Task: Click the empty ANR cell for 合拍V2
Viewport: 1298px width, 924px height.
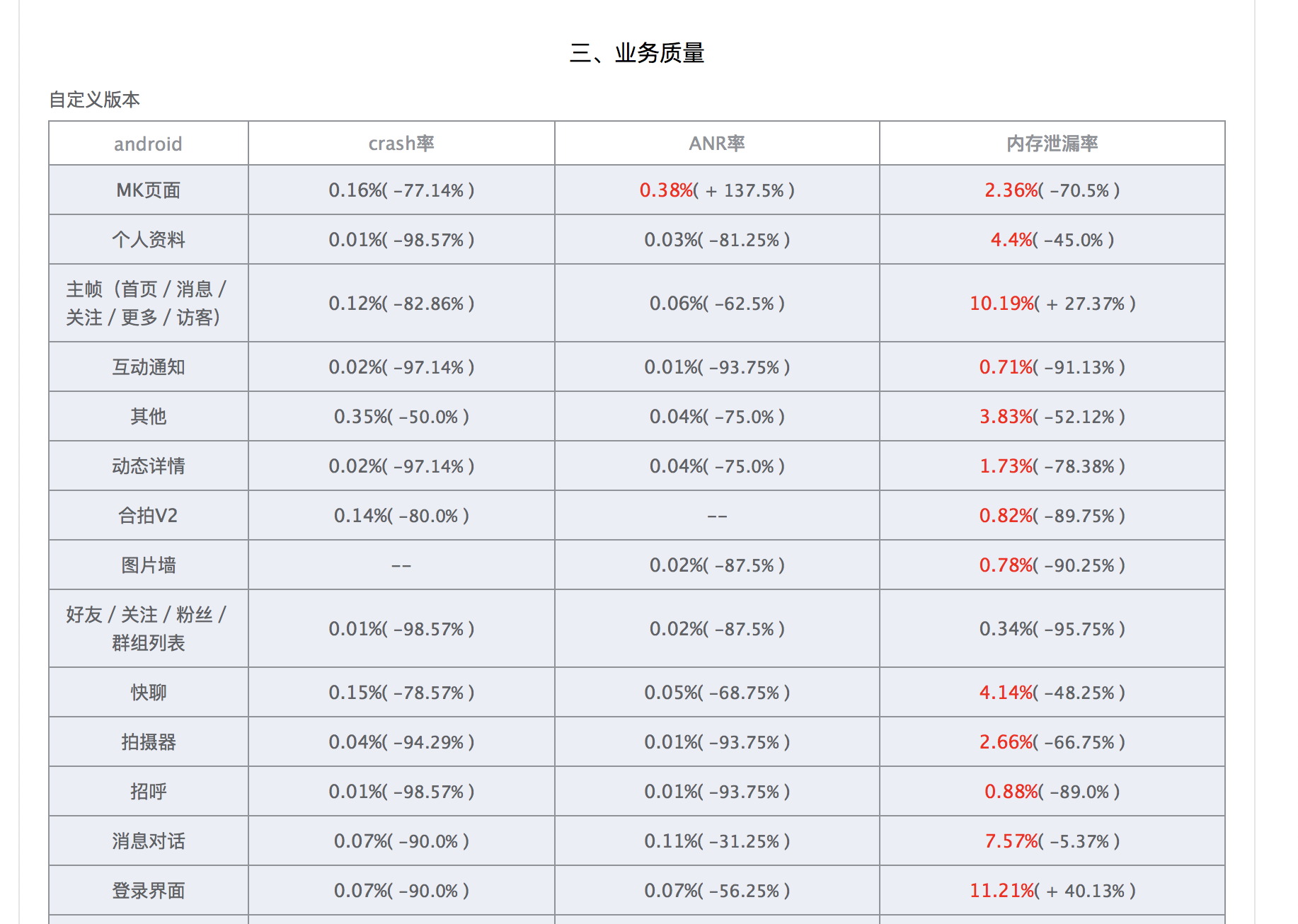Action: click(716, 516)
